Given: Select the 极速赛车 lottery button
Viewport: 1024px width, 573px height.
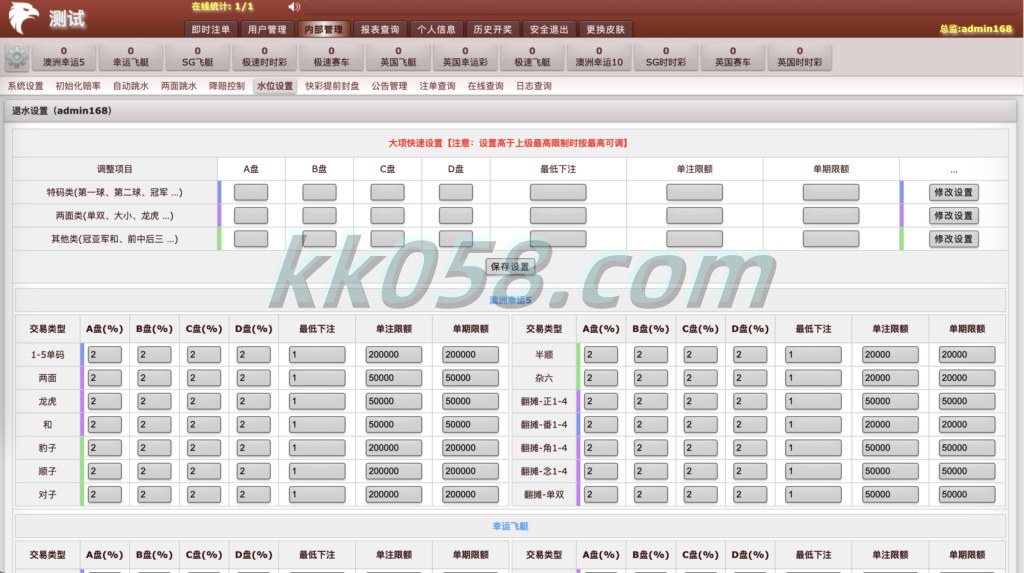Looking at the screenshot, I should 331,57.
